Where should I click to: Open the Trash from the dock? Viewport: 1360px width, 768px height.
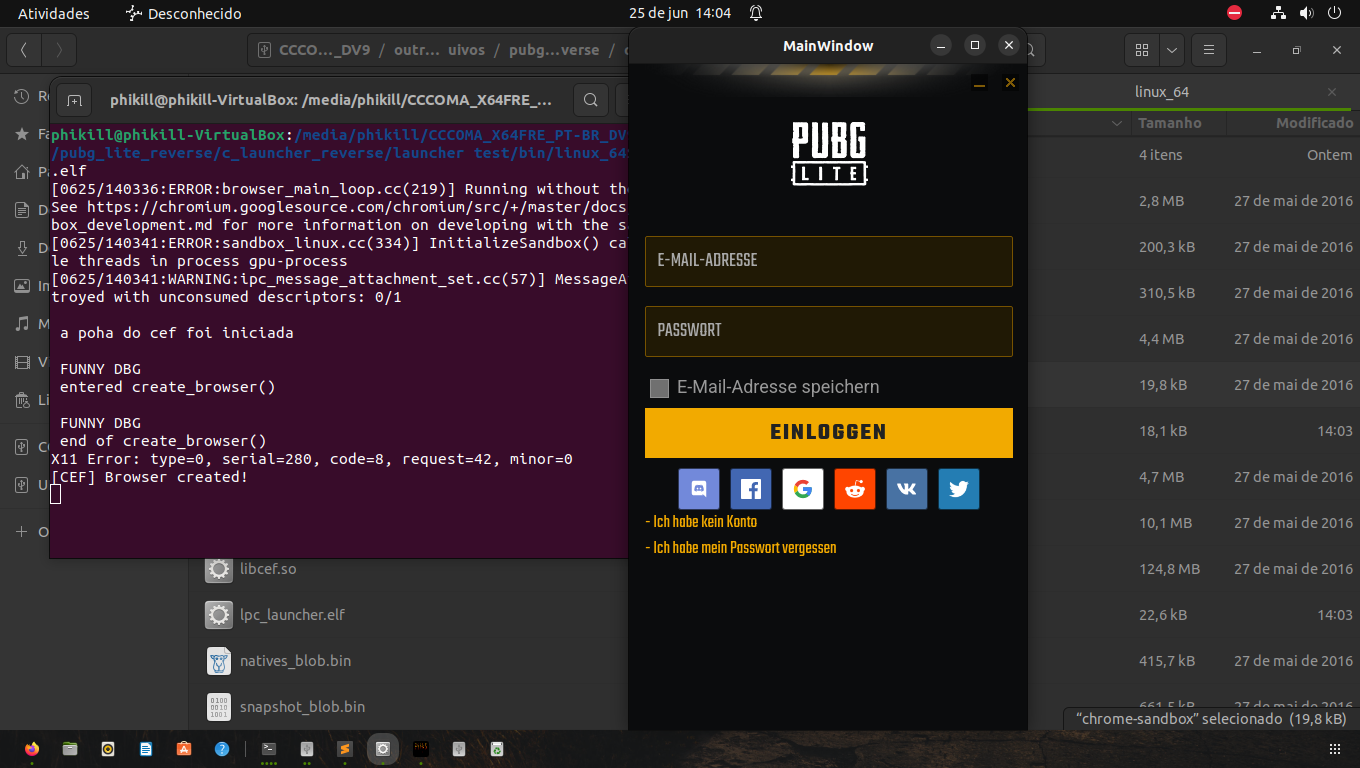point(497,748)
